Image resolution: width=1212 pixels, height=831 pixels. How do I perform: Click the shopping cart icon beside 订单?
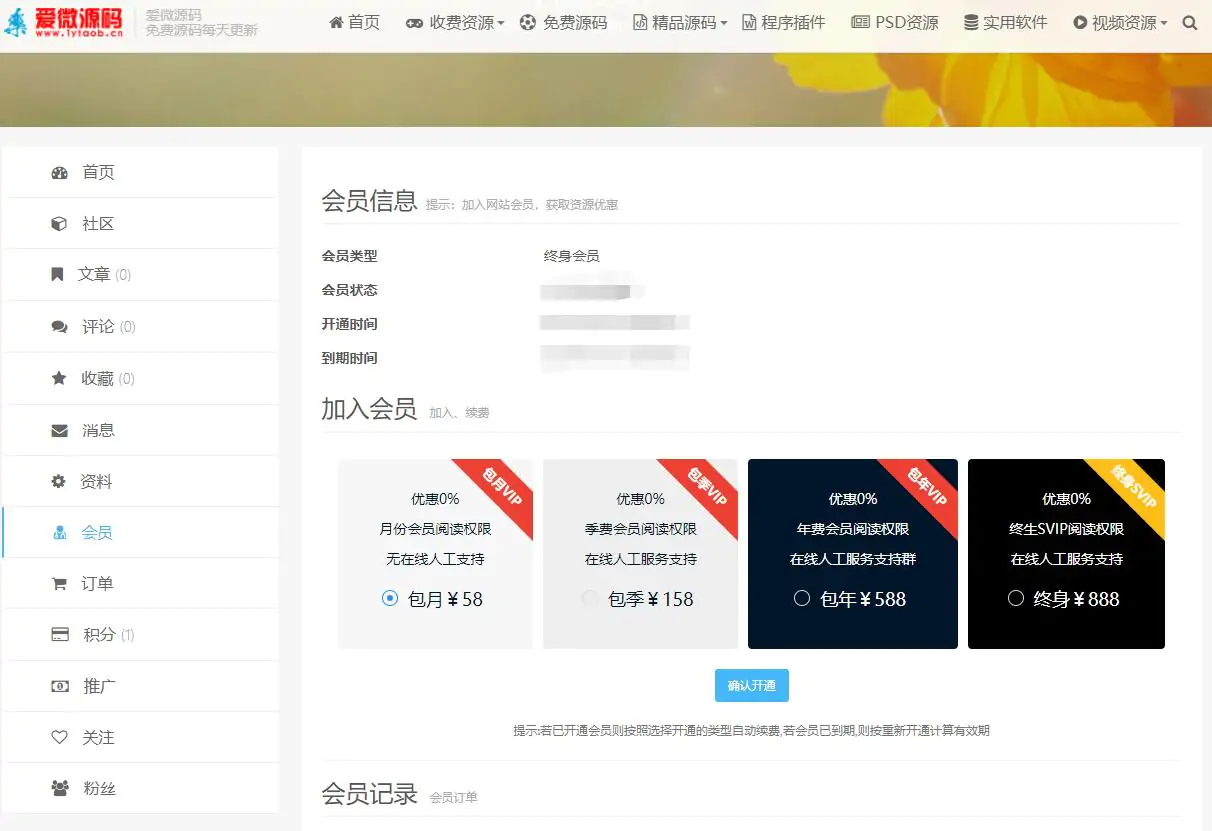coord(59,584)
